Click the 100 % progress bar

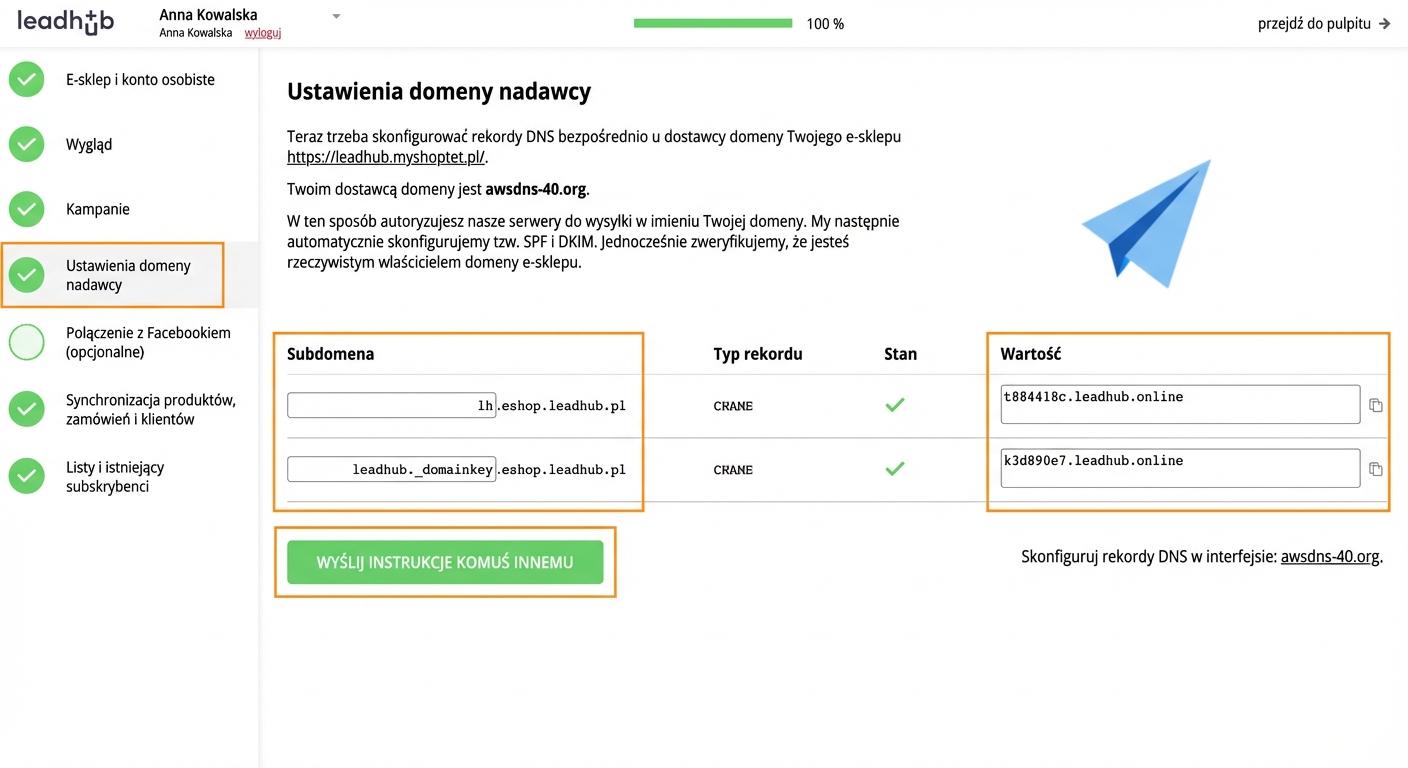pyautogui.click(x=713, y=23)
